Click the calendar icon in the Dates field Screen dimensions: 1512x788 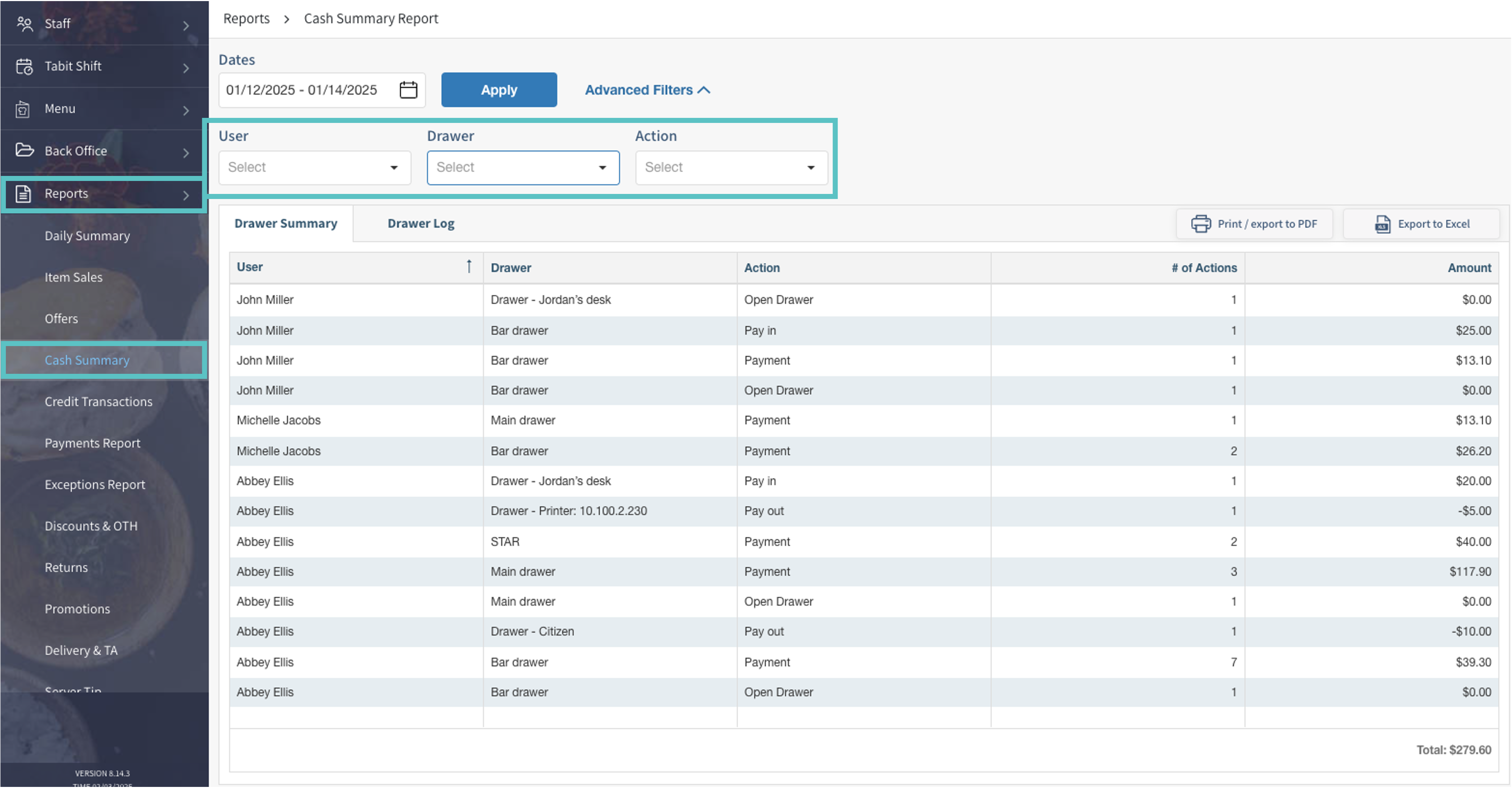(x=408, y=90)
